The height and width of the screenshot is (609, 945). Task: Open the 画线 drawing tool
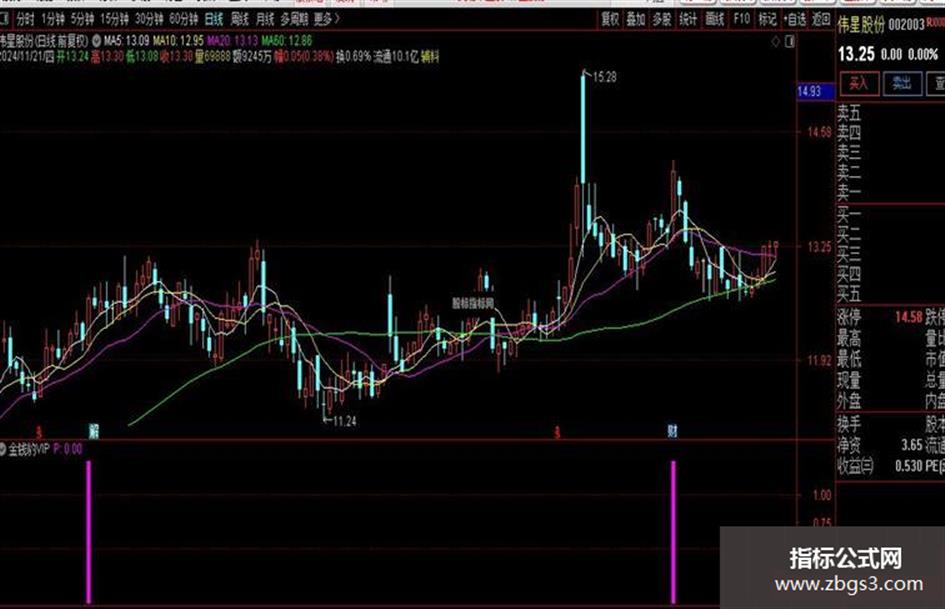[715, 19]
